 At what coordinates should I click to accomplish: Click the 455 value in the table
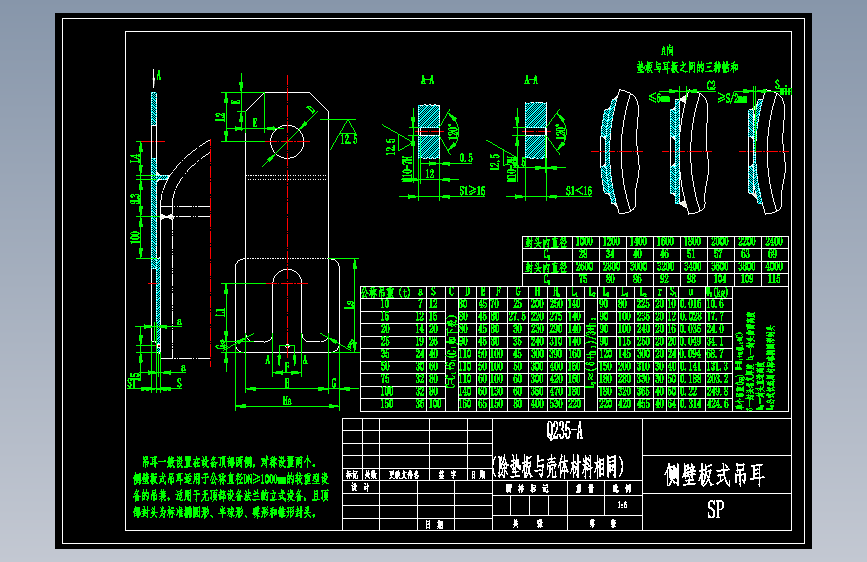[x=643, y=404]
